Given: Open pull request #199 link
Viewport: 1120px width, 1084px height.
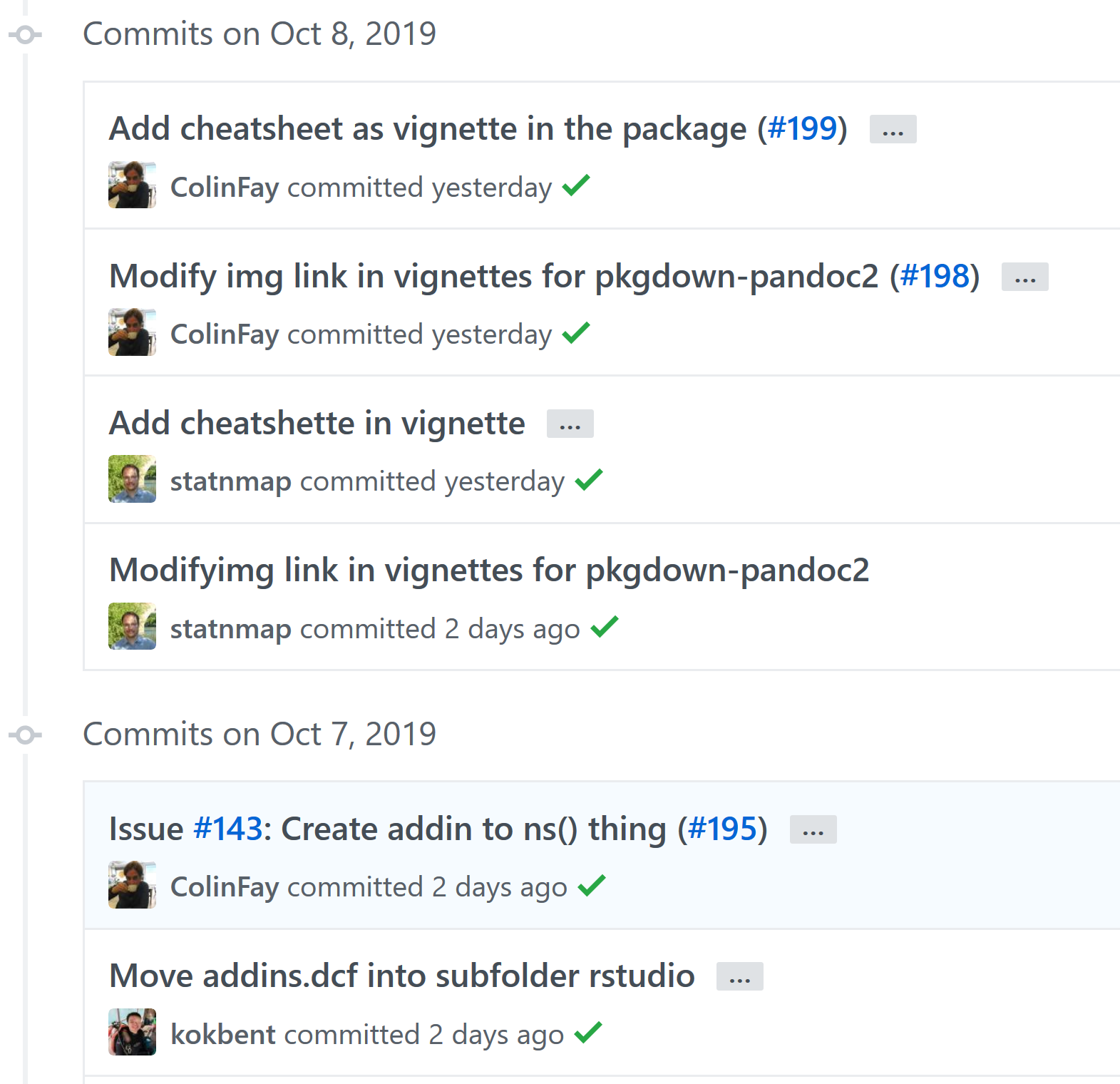Looking at the screenshot, I should 802,129.
